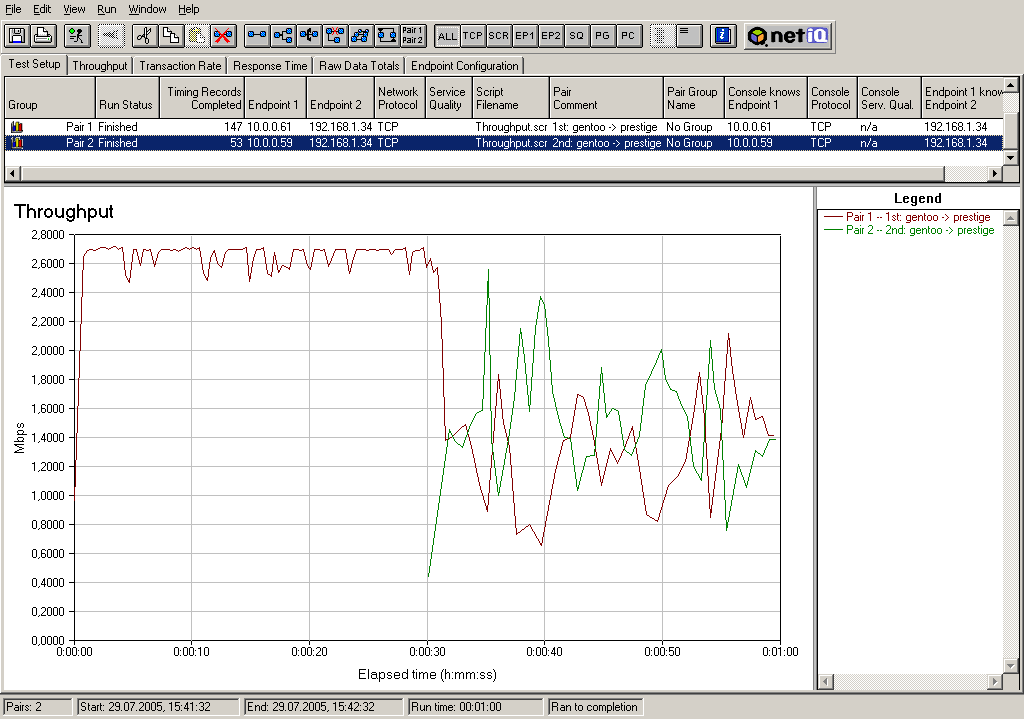Toggle the ALL group filter button
This screenshot has height=719, width=1024.
pyautogui.click(x=447, y=36)
